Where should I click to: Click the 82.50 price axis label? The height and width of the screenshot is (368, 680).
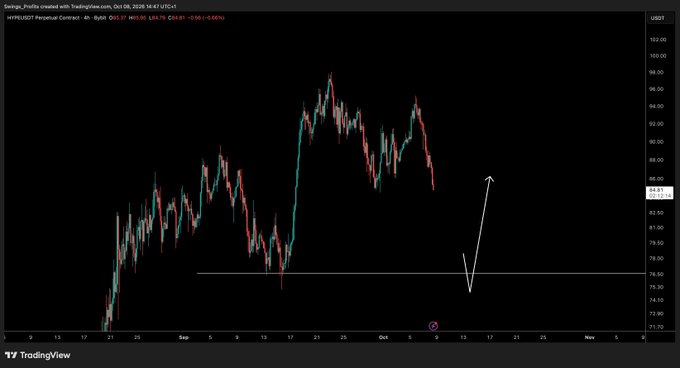(657, 213)
